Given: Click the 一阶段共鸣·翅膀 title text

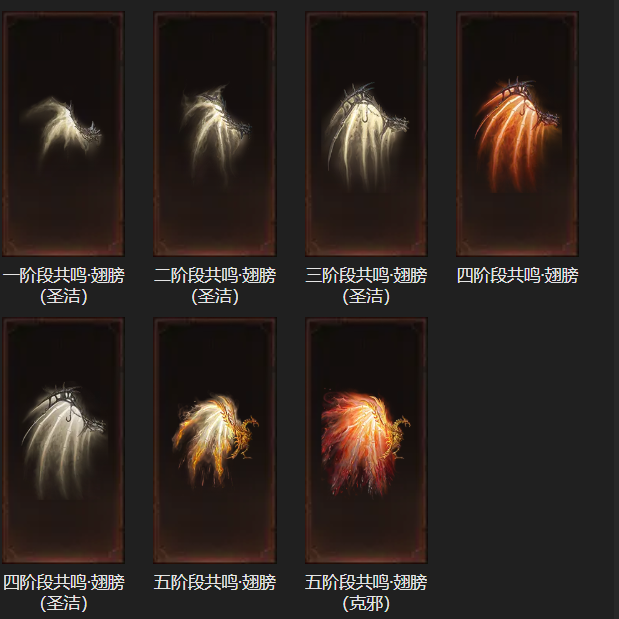Looking at the screenshot, I should [x=64, y=275].
